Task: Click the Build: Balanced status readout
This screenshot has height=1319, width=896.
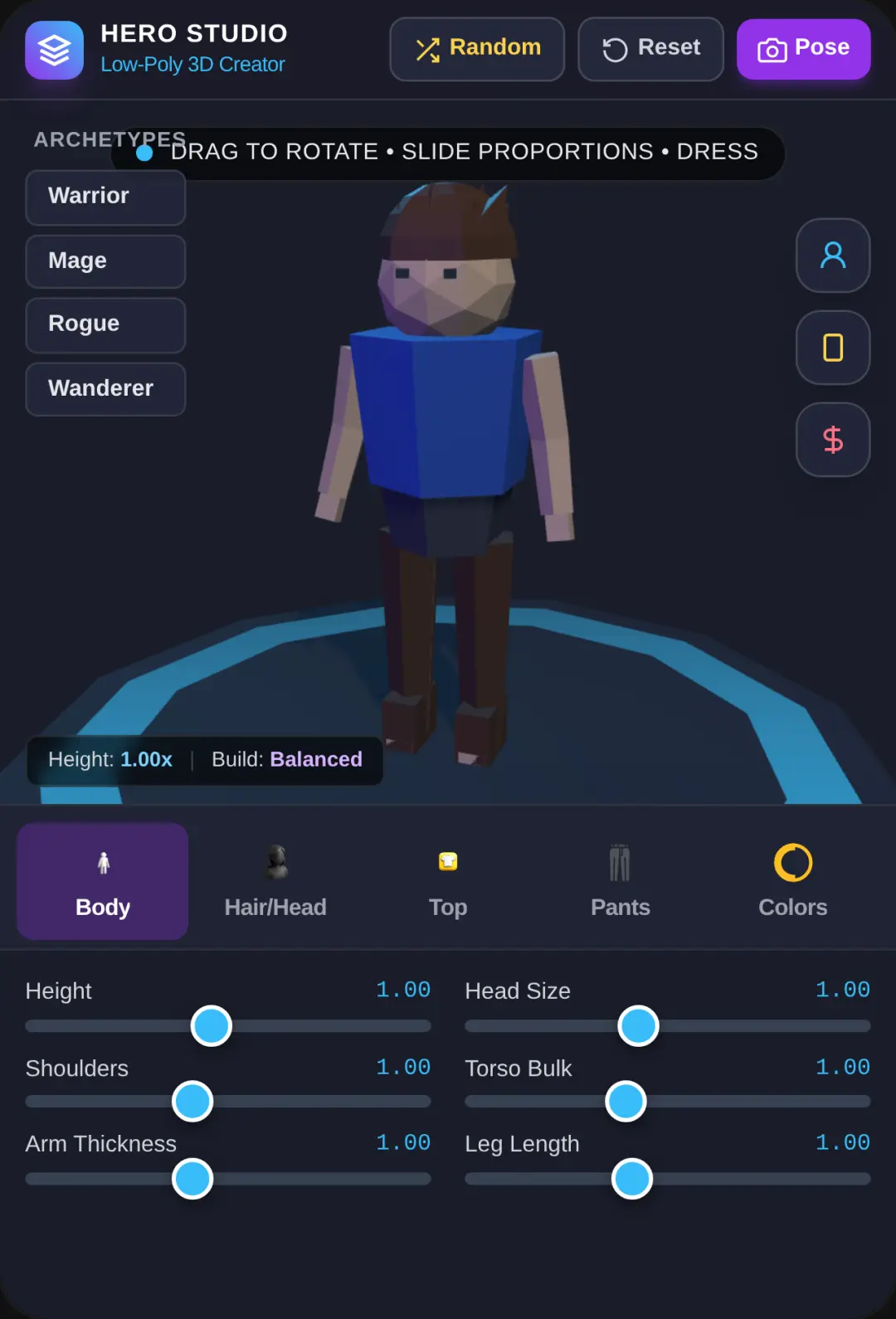Action: pos(287,759)
